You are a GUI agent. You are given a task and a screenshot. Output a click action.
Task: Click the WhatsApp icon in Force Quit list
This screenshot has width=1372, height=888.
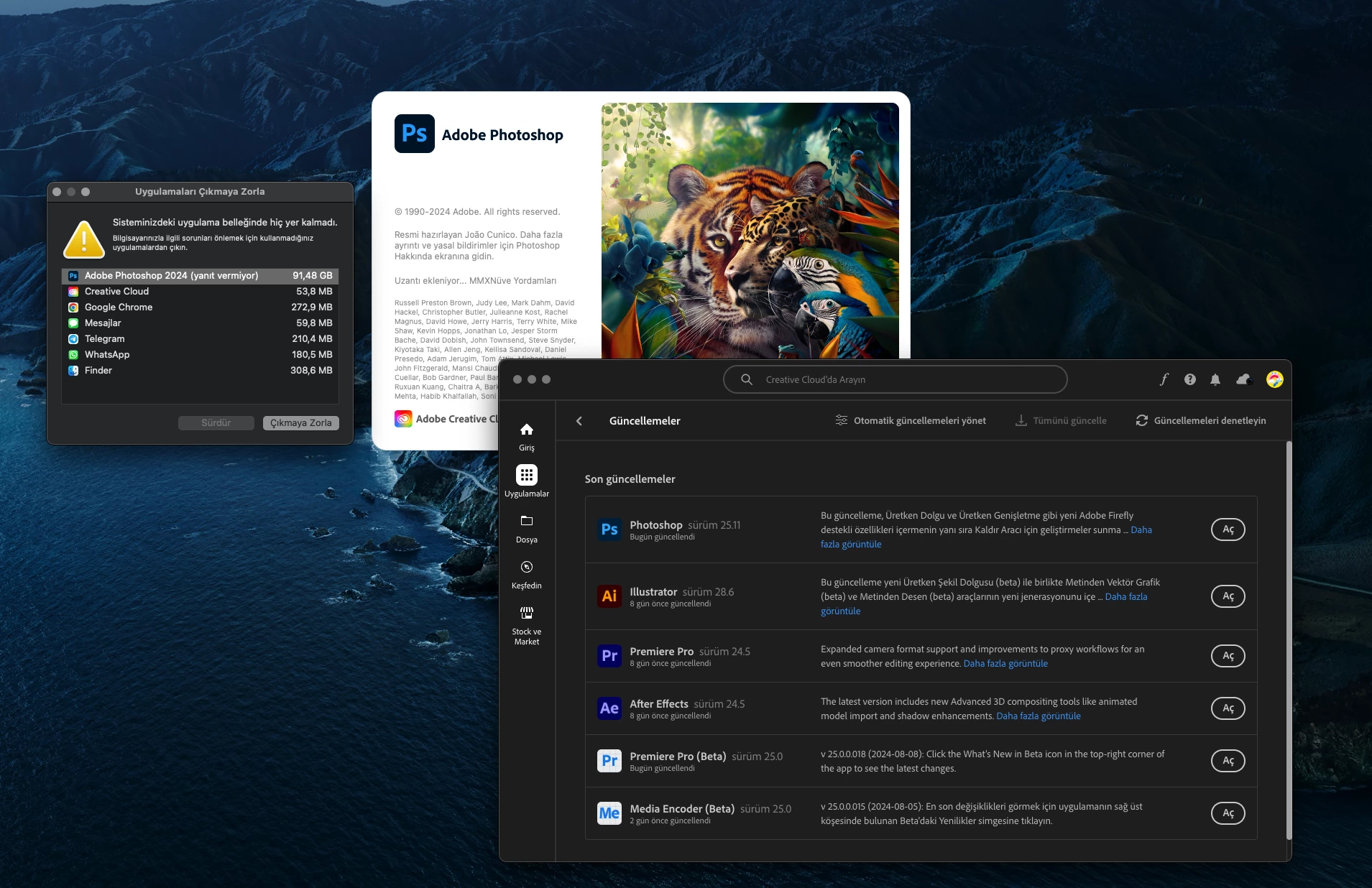pos(73,355)
